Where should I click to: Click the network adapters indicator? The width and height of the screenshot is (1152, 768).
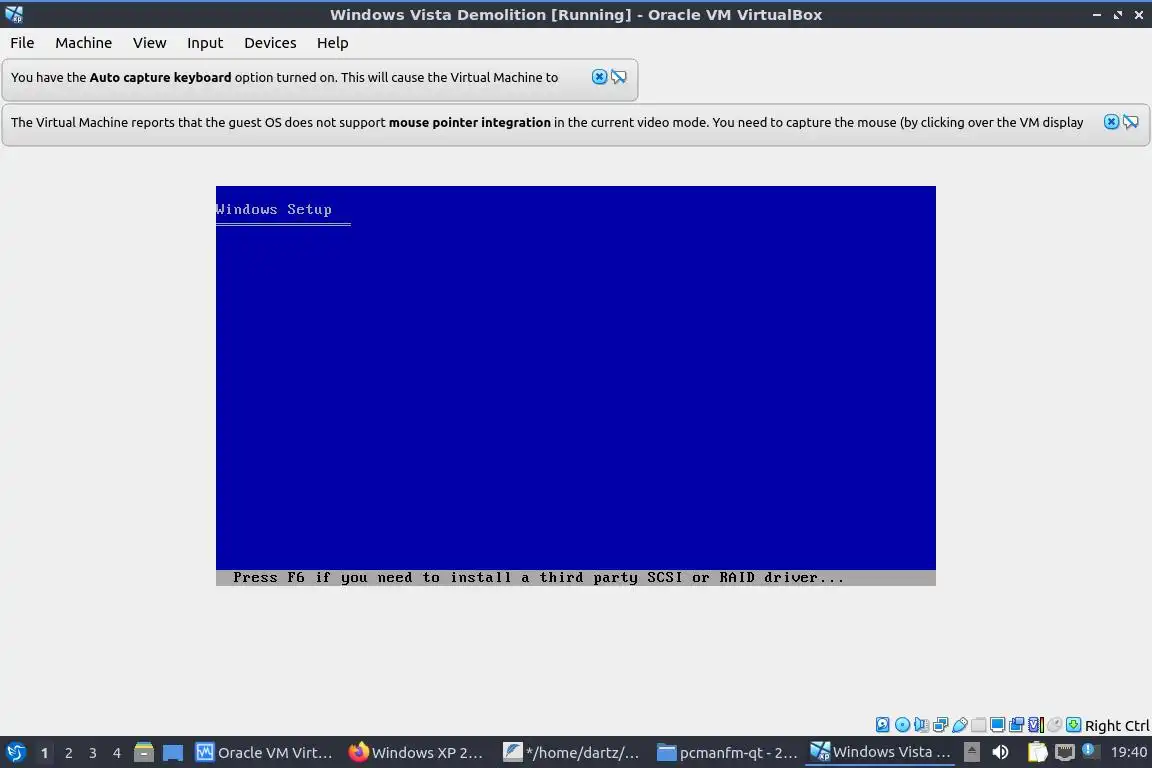point(940,725)
